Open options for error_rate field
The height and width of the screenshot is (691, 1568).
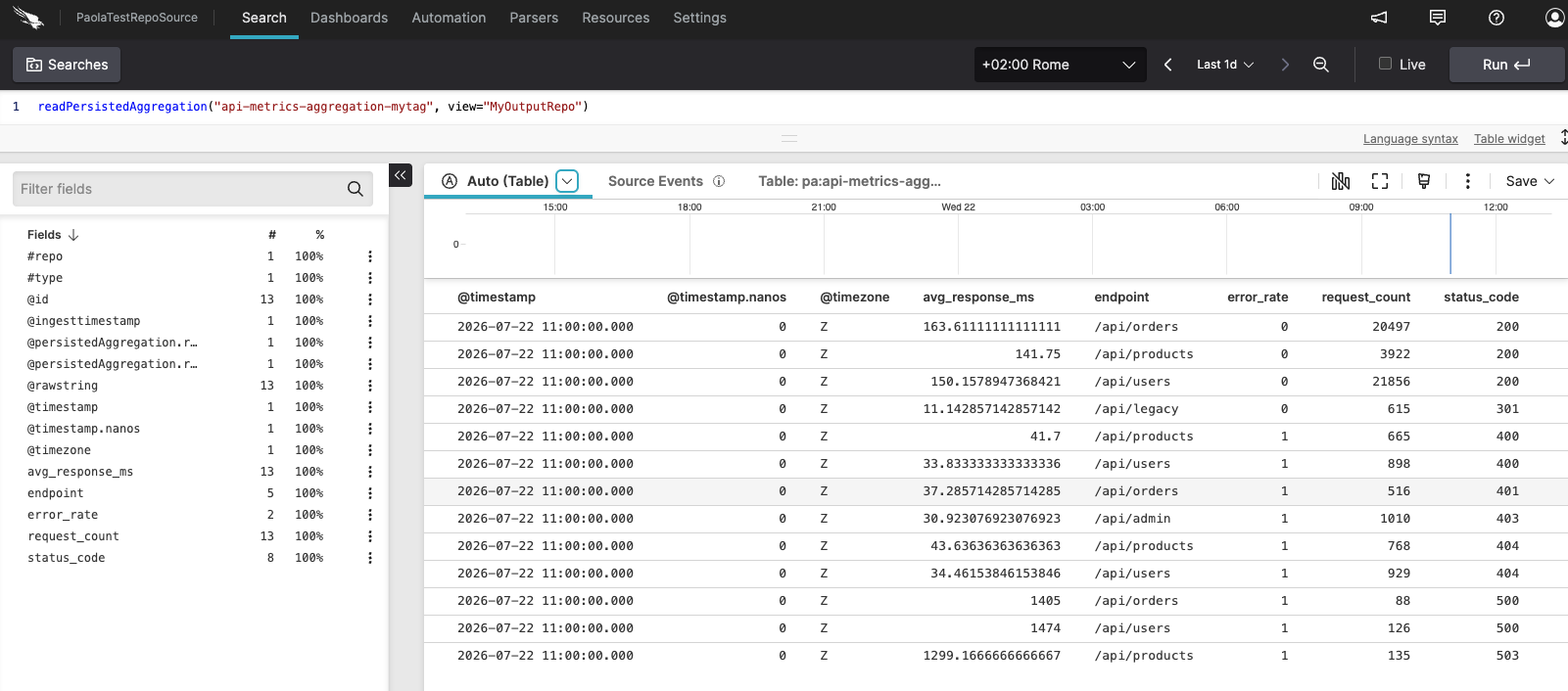[x=370, y=515]
